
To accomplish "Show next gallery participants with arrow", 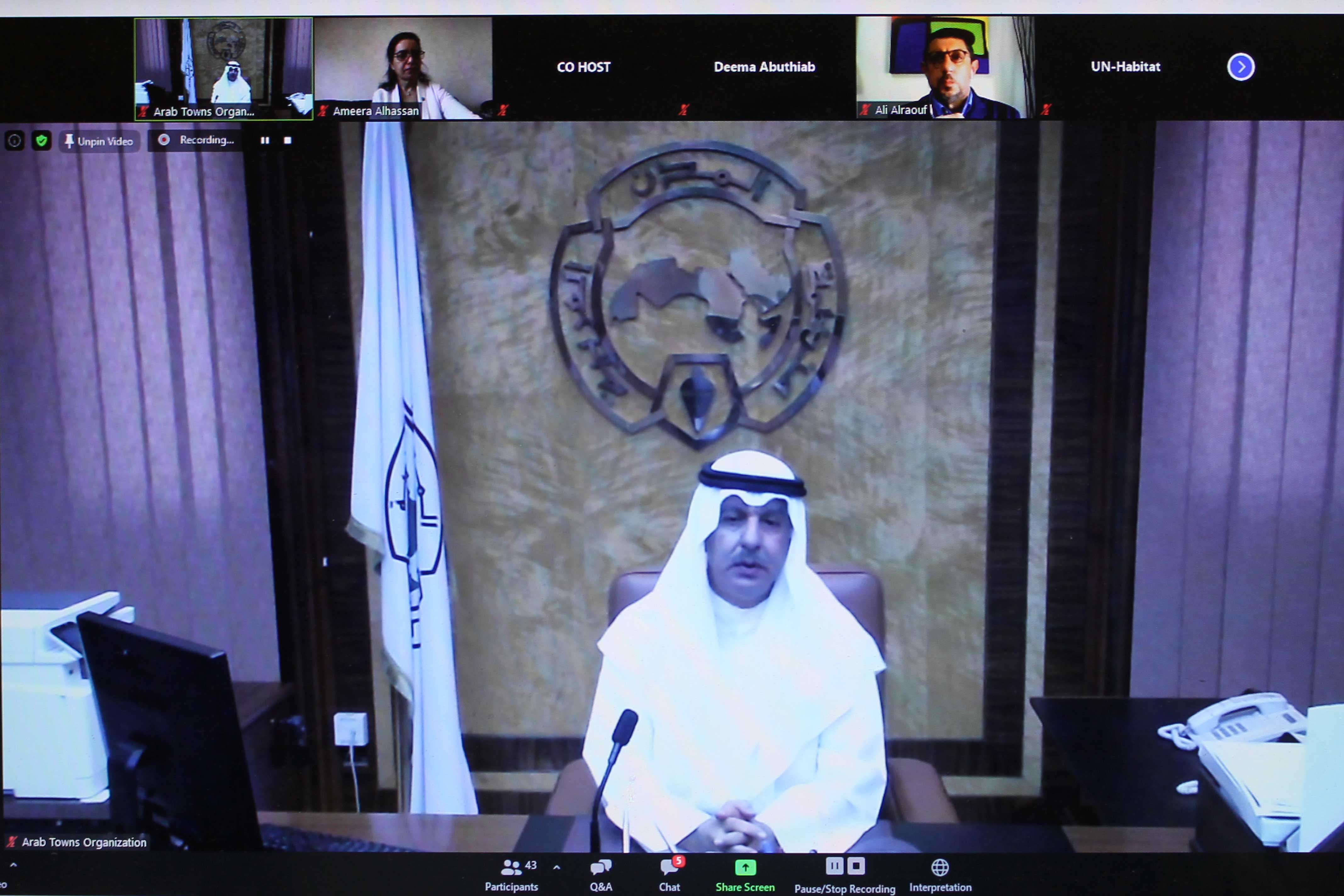I will coord(1240,67).
